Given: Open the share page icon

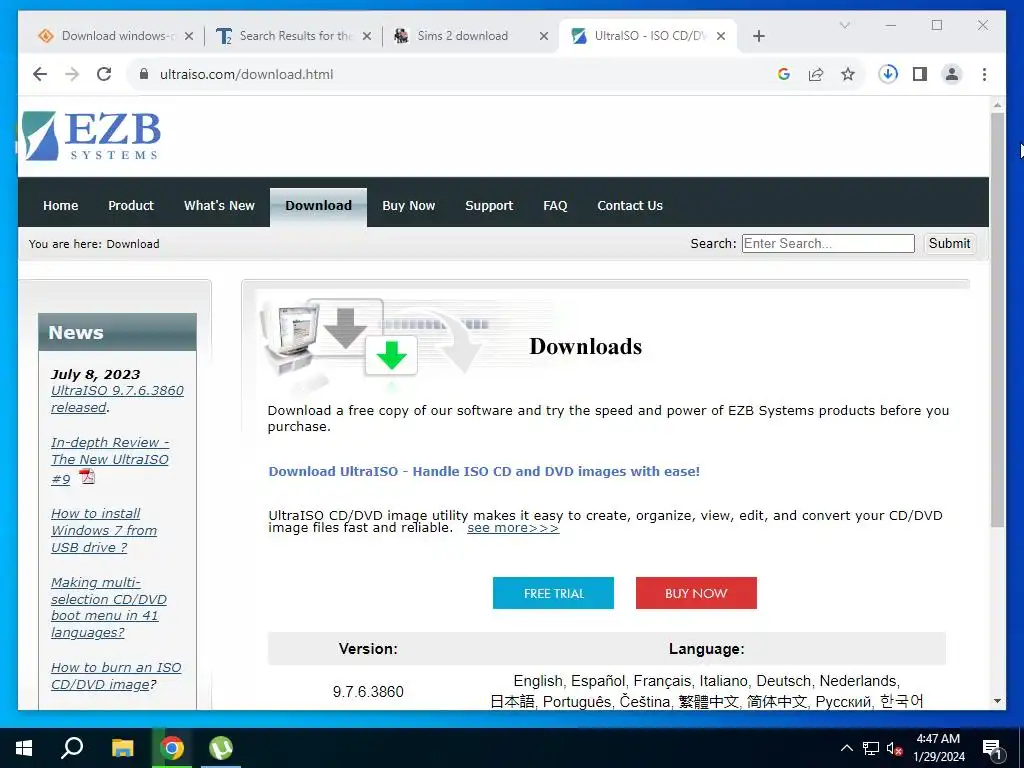Looking at the screenshot, I should pyautogui.click(x=816, y=74).
